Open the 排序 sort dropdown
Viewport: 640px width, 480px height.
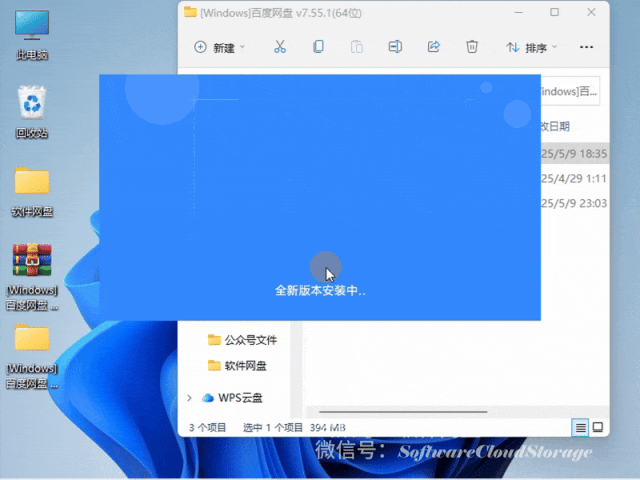click(x=531, y=48)
